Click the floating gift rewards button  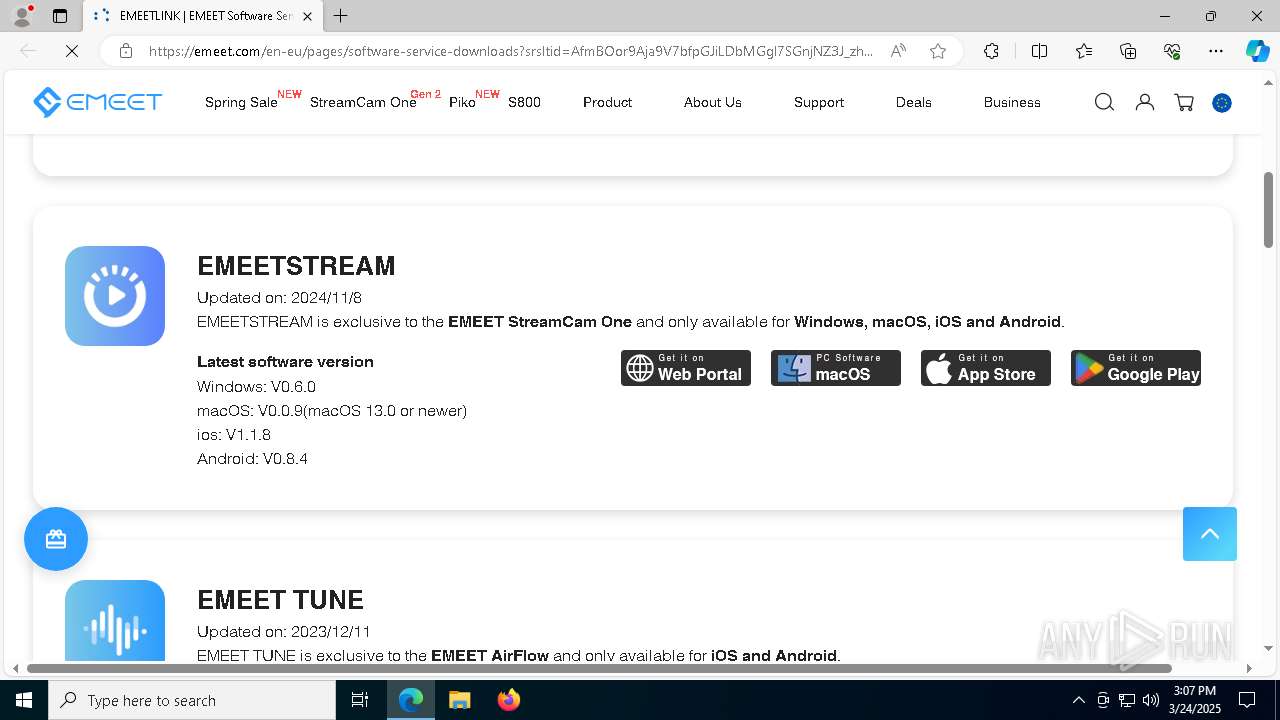[x=56, y=539]
